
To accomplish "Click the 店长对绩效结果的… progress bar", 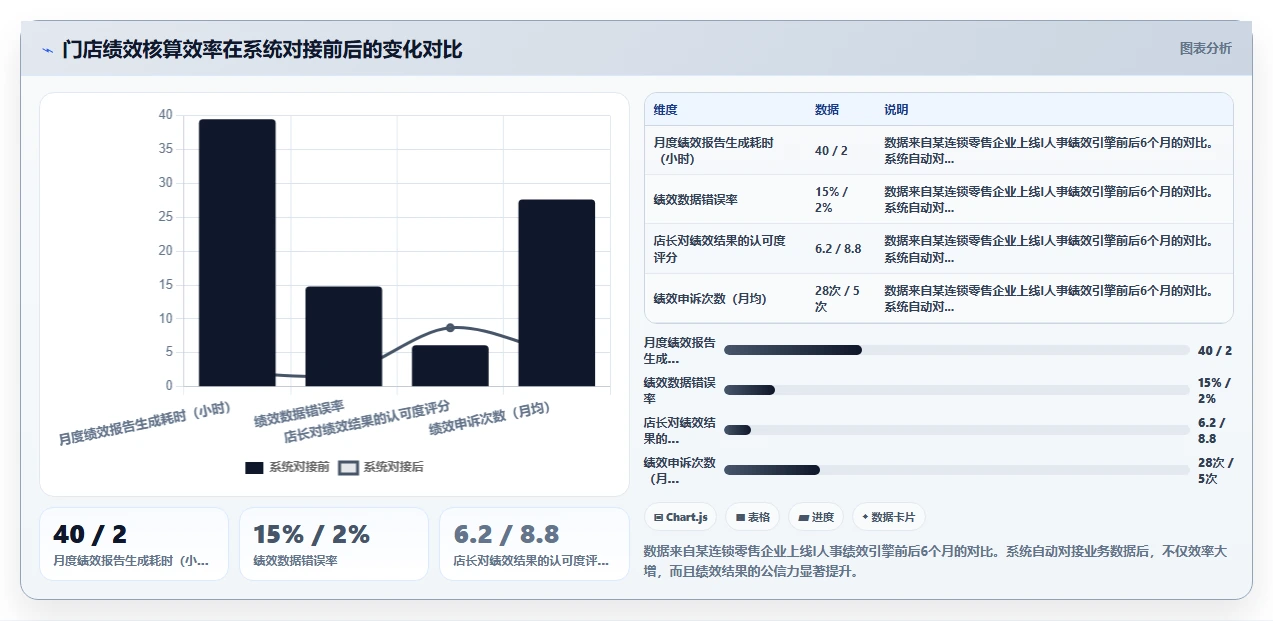I will [957, 430].
